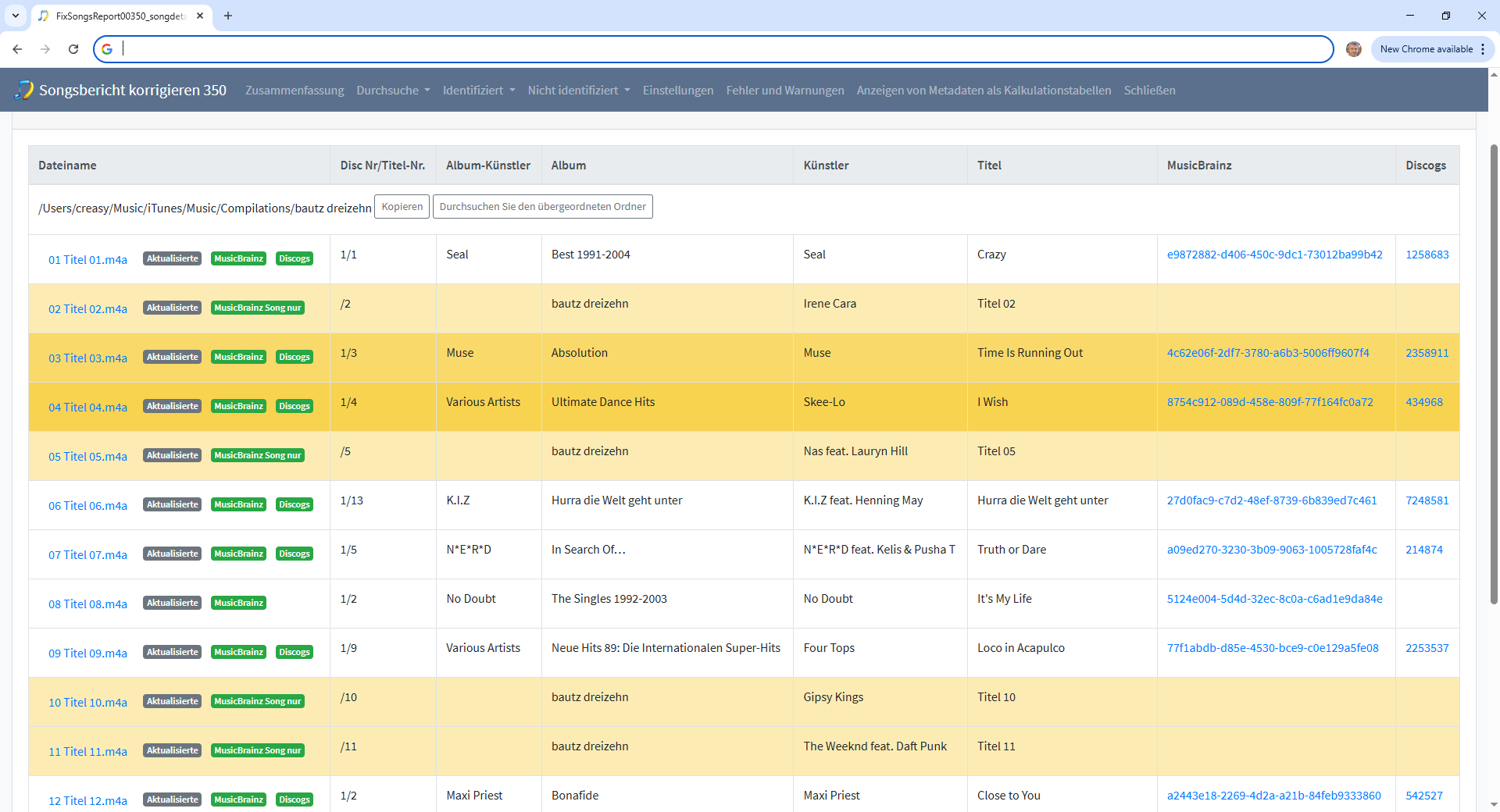The image size is (1500, 812).
Task: Open Discogs release 1258683
Action: tap(1427, 255)
